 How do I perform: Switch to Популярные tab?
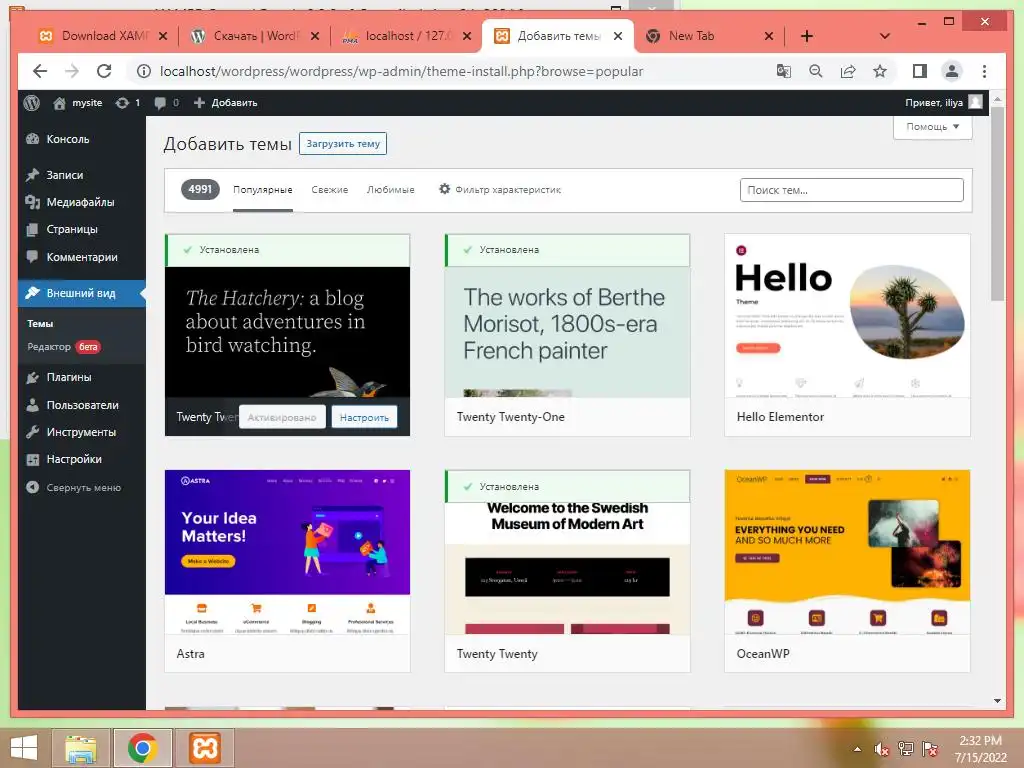click(x=263, y=190)
